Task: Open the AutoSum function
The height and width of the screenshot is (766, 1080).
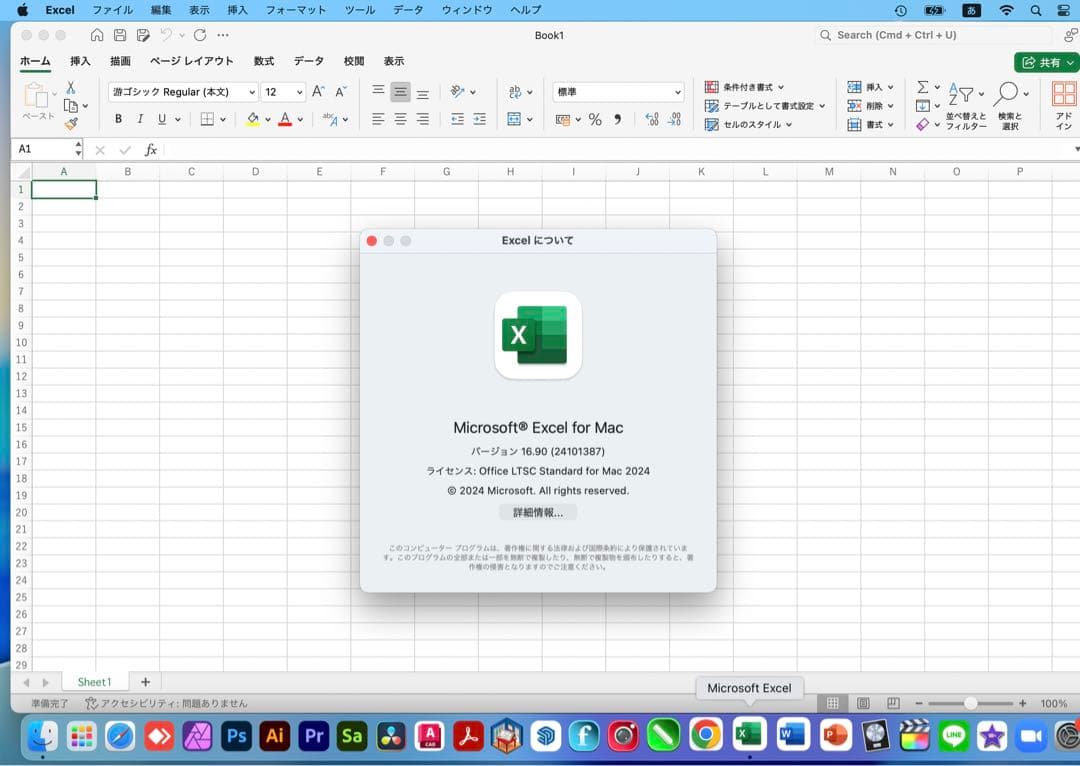Action: [x=922, y=87]
